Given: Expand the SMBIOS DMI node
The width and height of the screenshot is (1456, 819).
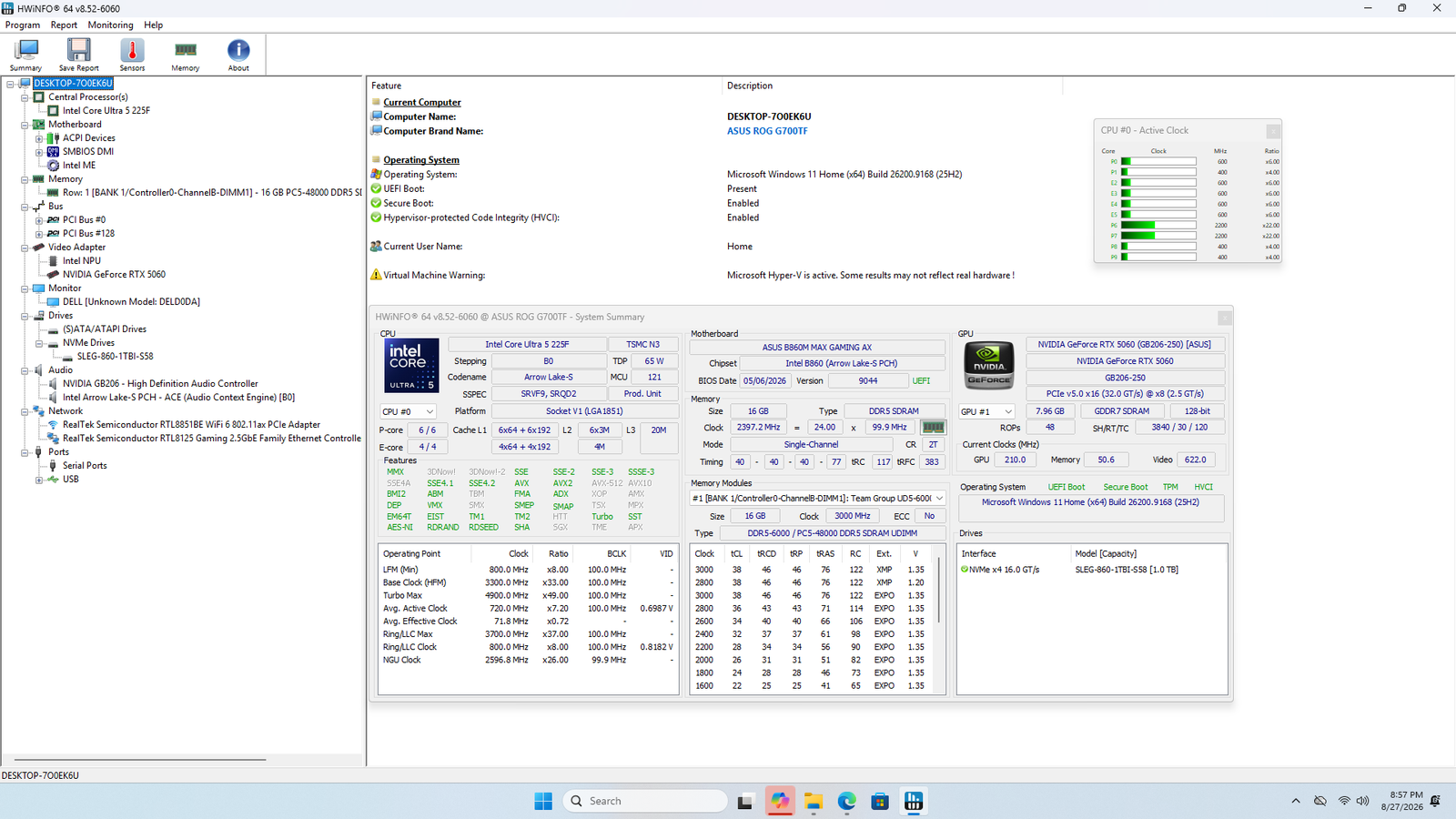Looking at the screenshot, I should point(39,152).
